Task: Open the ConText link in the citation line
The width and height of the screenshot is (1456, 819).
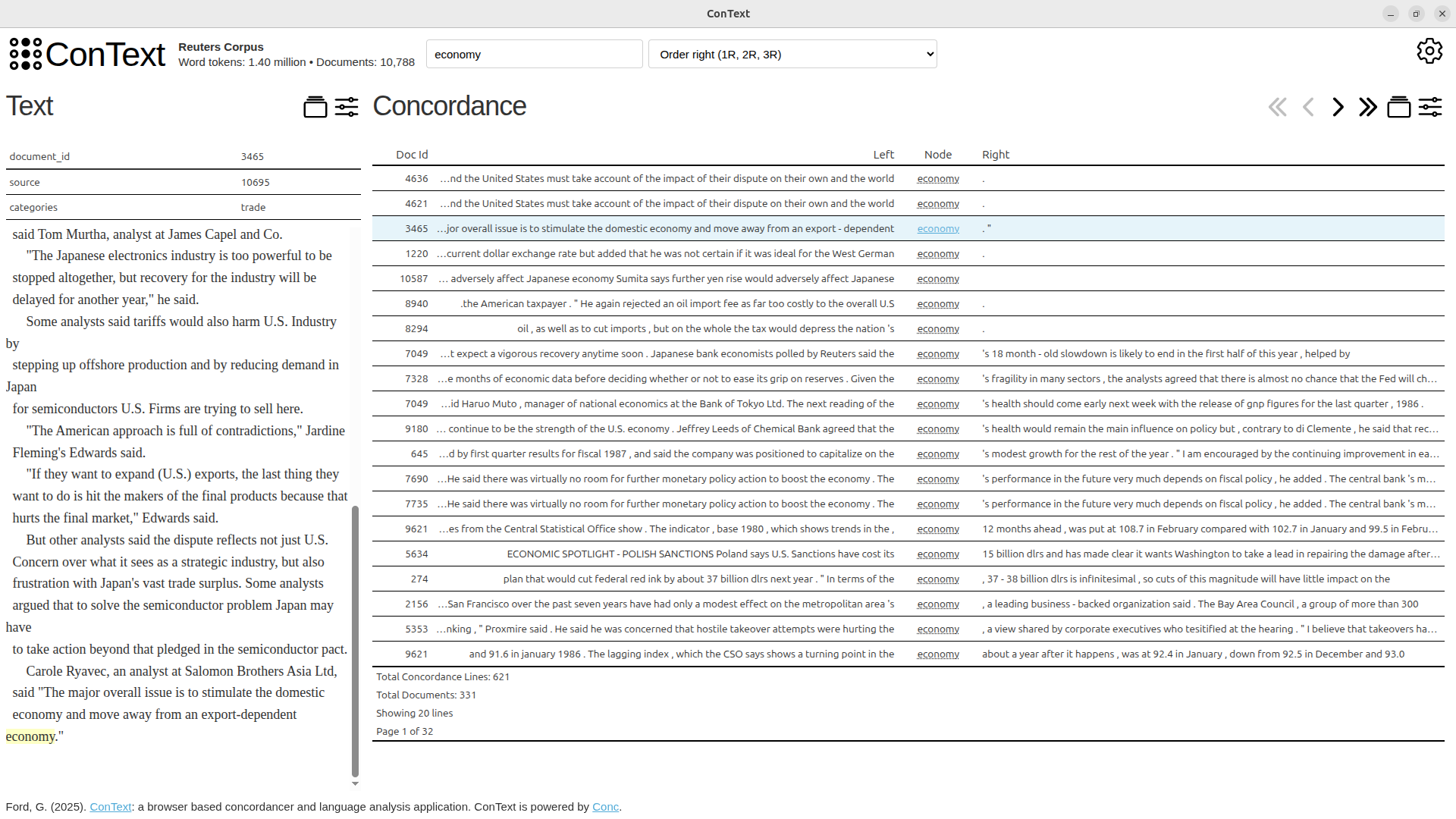Action: [111, 807]
